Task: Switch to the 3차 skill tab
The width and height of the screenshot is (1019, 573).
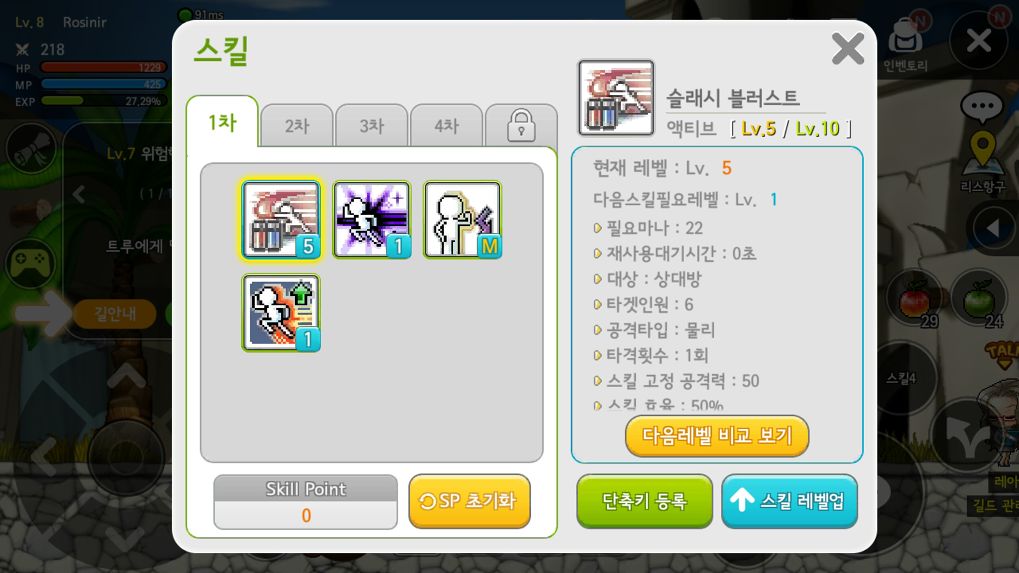Action: click(x=372, y=125)
